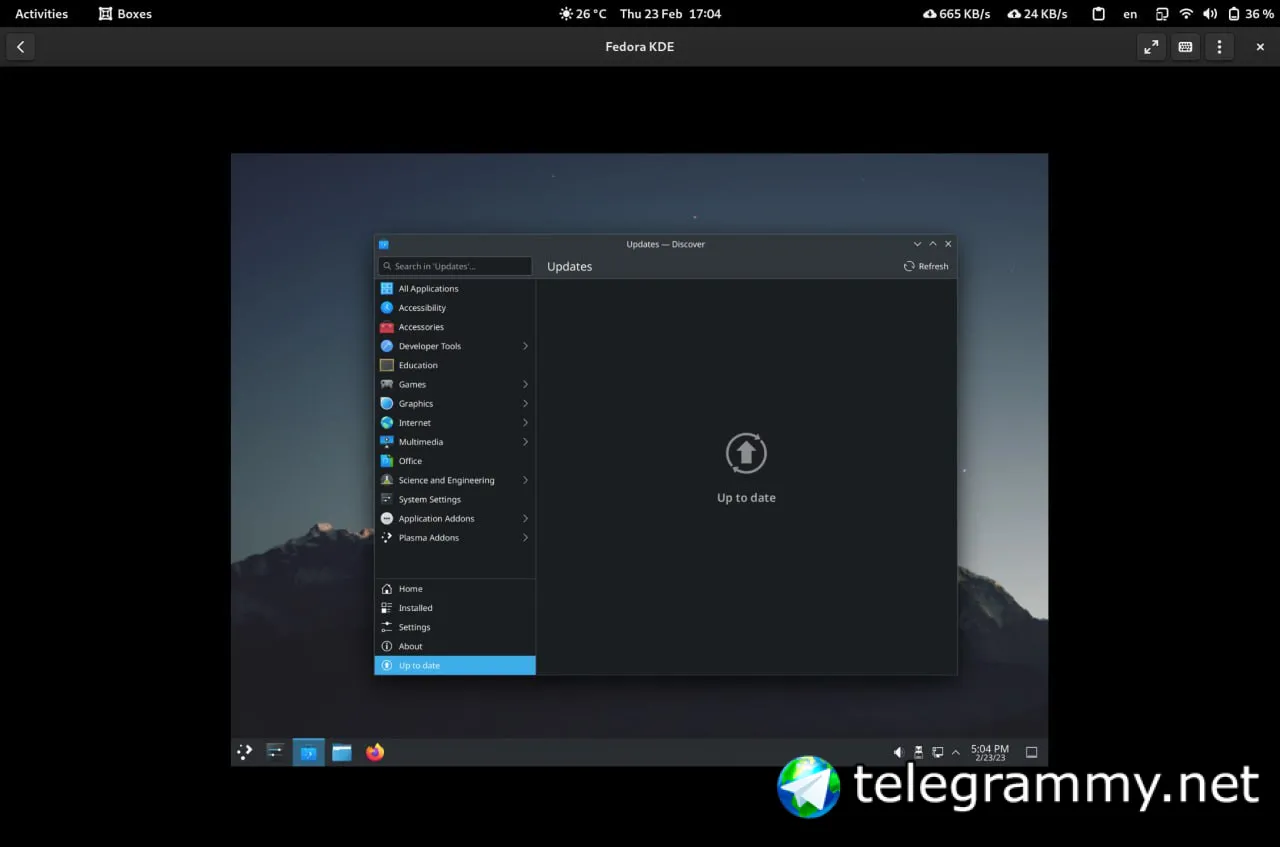The width and height of the screenshot is (1280, 847).
Task: Open the Boxes three-dot menu
Action: coord(1219,47)
